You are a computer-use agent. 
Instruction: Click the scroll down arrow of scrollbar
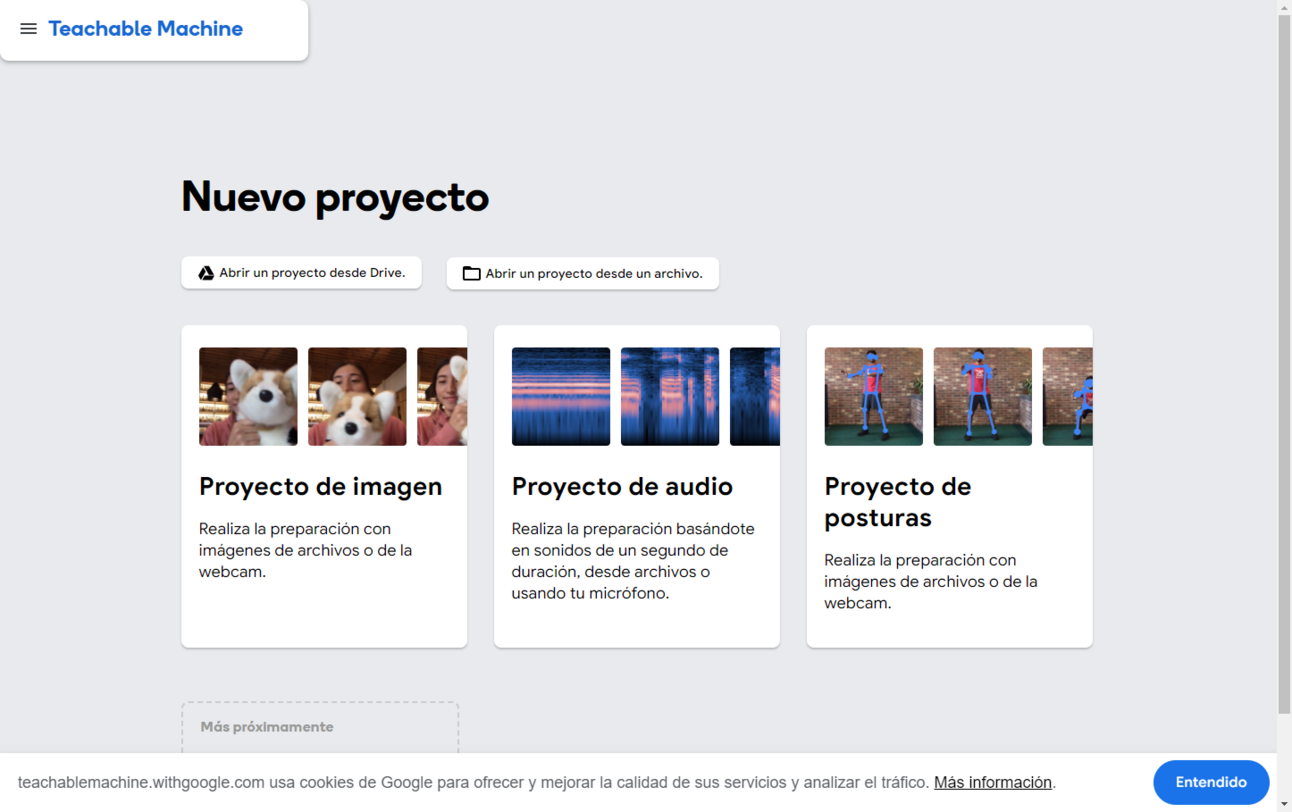(1284, 804)
